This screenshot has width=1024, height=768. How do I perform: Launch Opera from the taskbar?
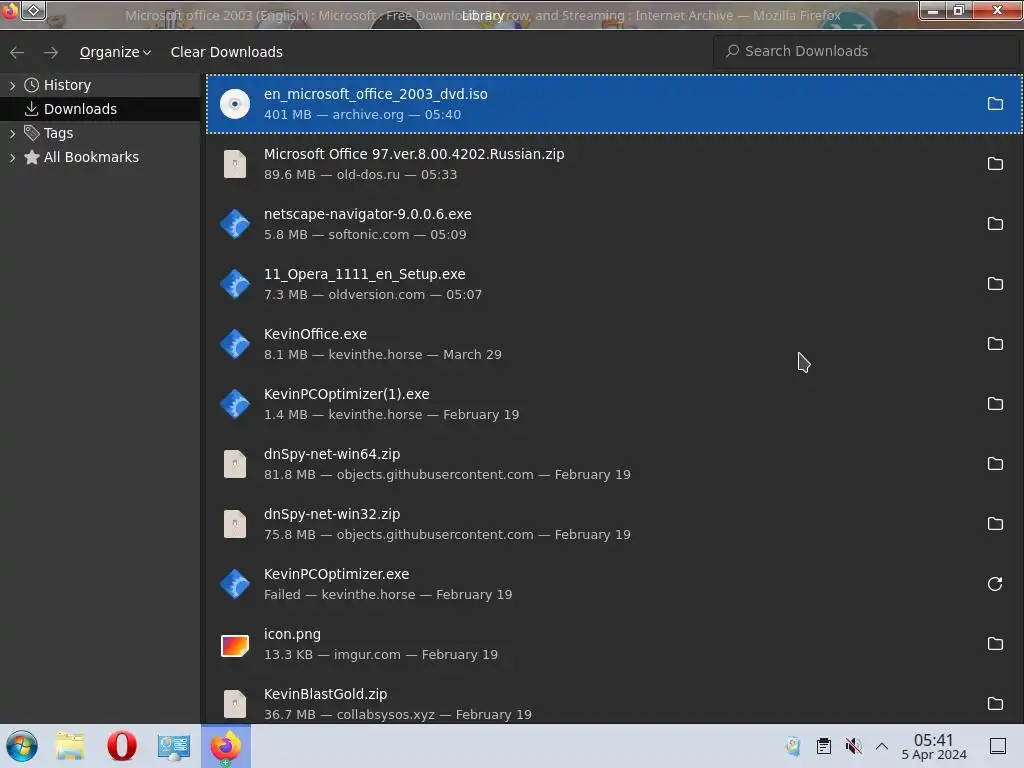pyautogui.click(x=121, y=746)
